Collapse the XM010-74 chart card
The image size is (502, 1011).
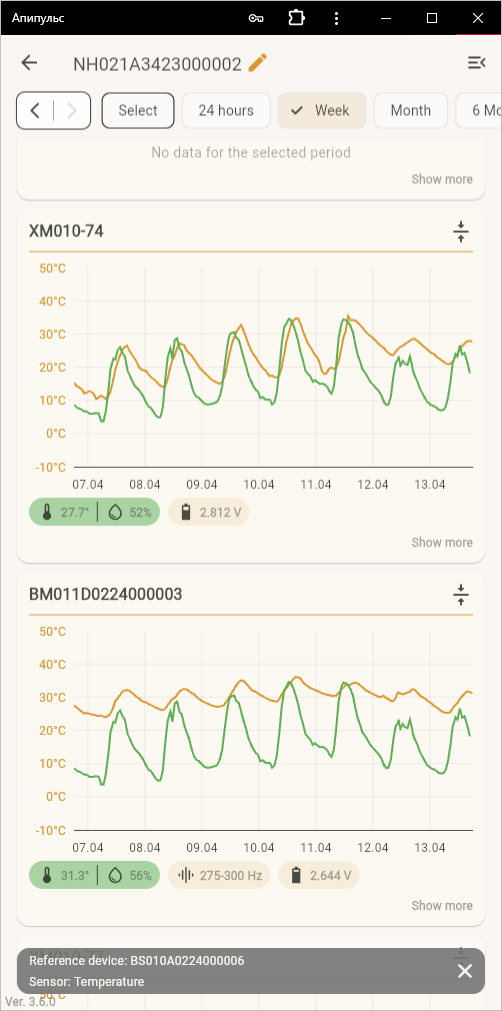coord(461,231)
